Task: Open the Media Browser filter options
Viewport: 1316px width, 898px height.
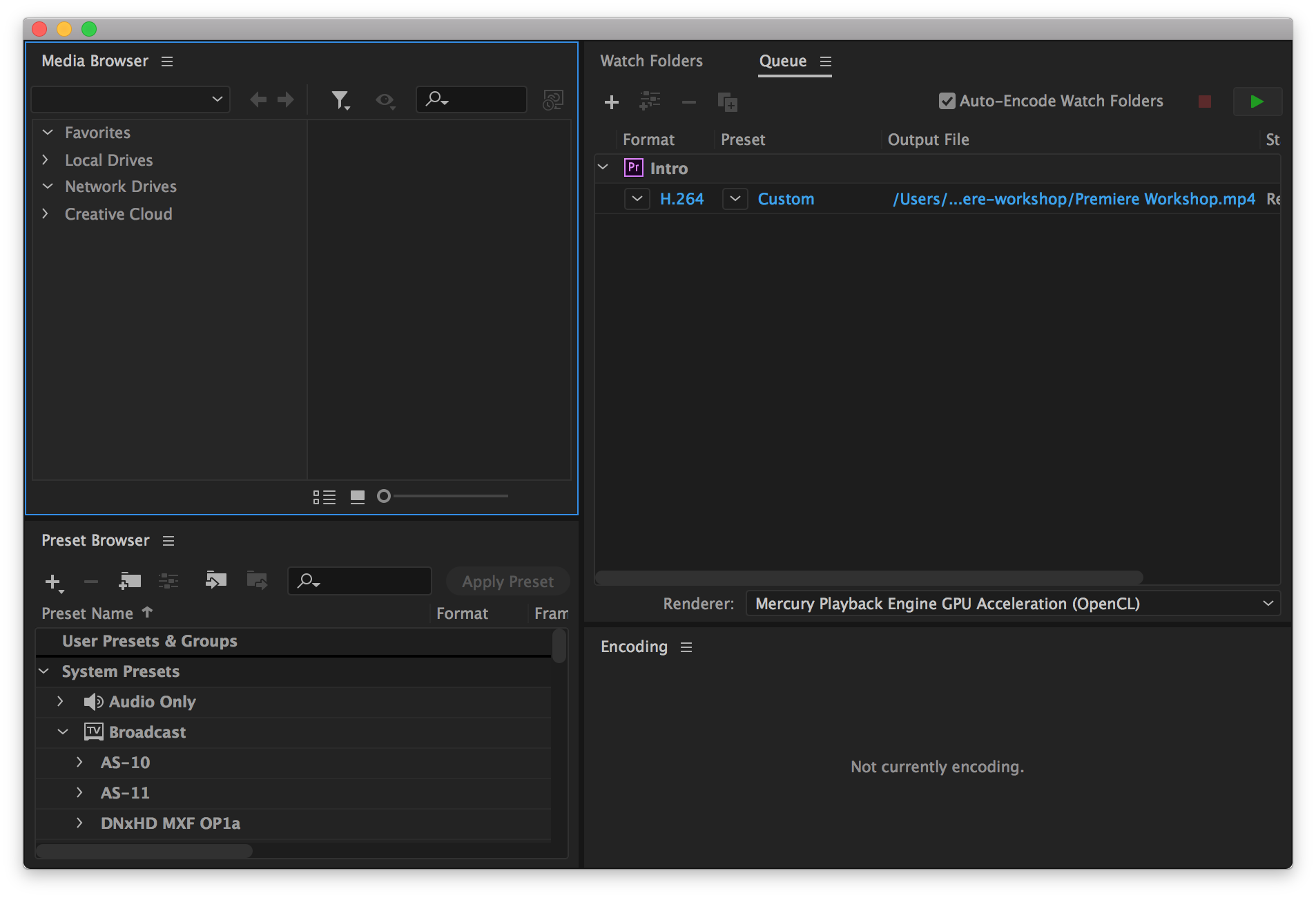Action: (340, 99)
